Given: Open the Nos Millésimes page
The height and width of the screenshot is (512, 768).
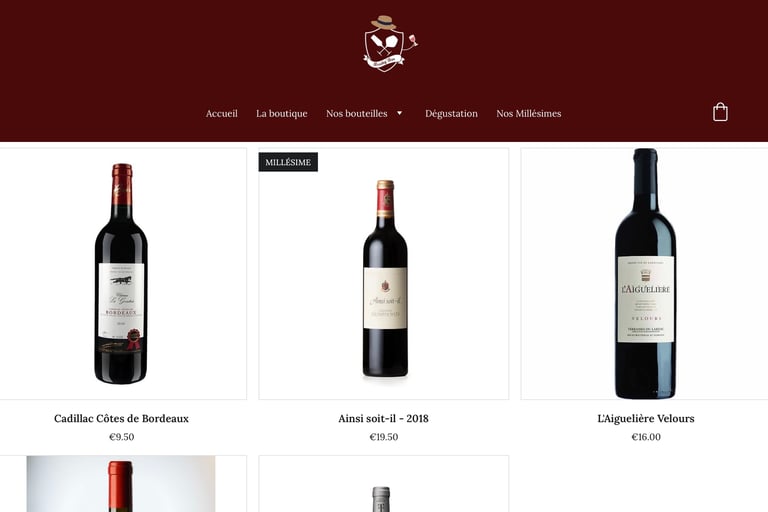Looking at the screenshot, I should coord(528,113).
